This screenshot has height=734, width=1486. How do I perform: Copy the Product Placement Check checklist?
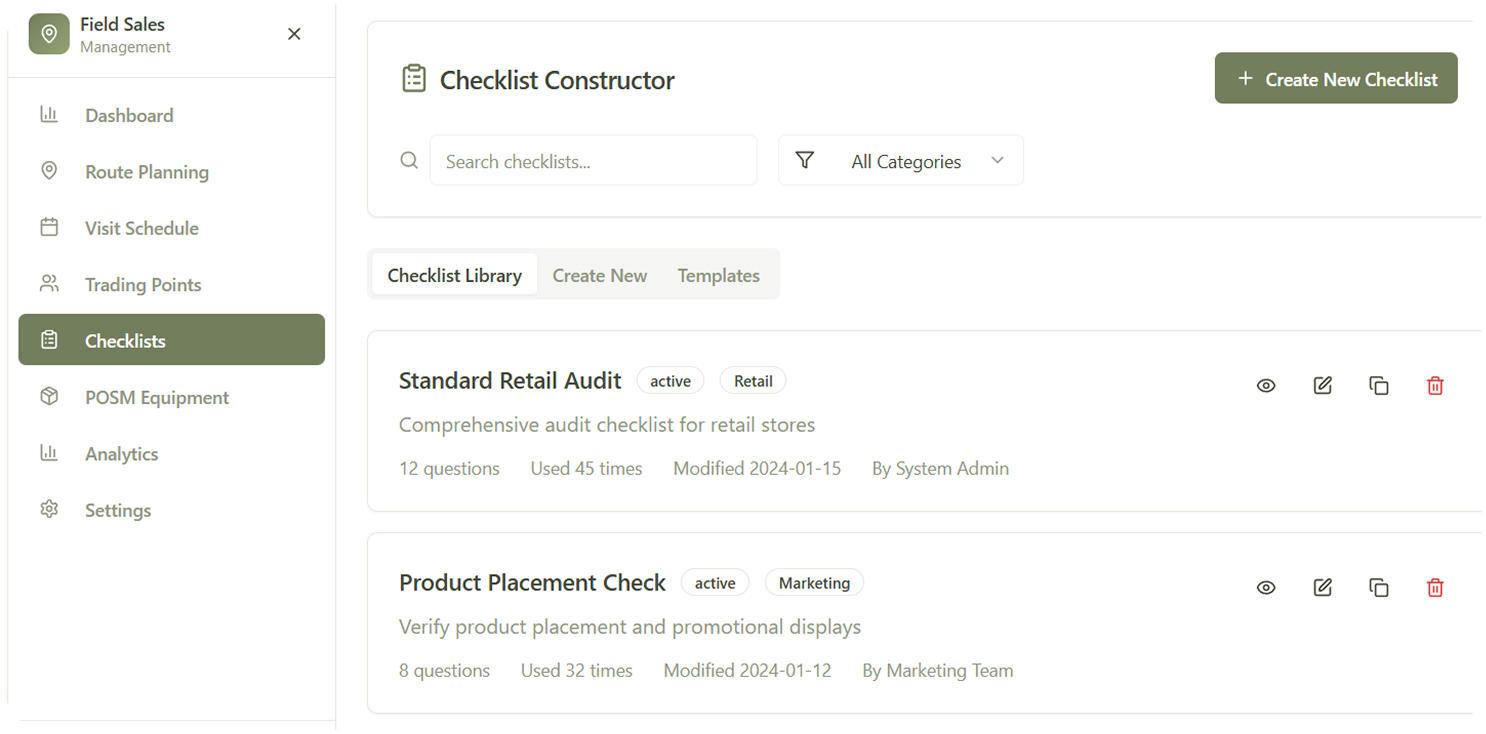pyautogui.click(x=1379, y=587)
